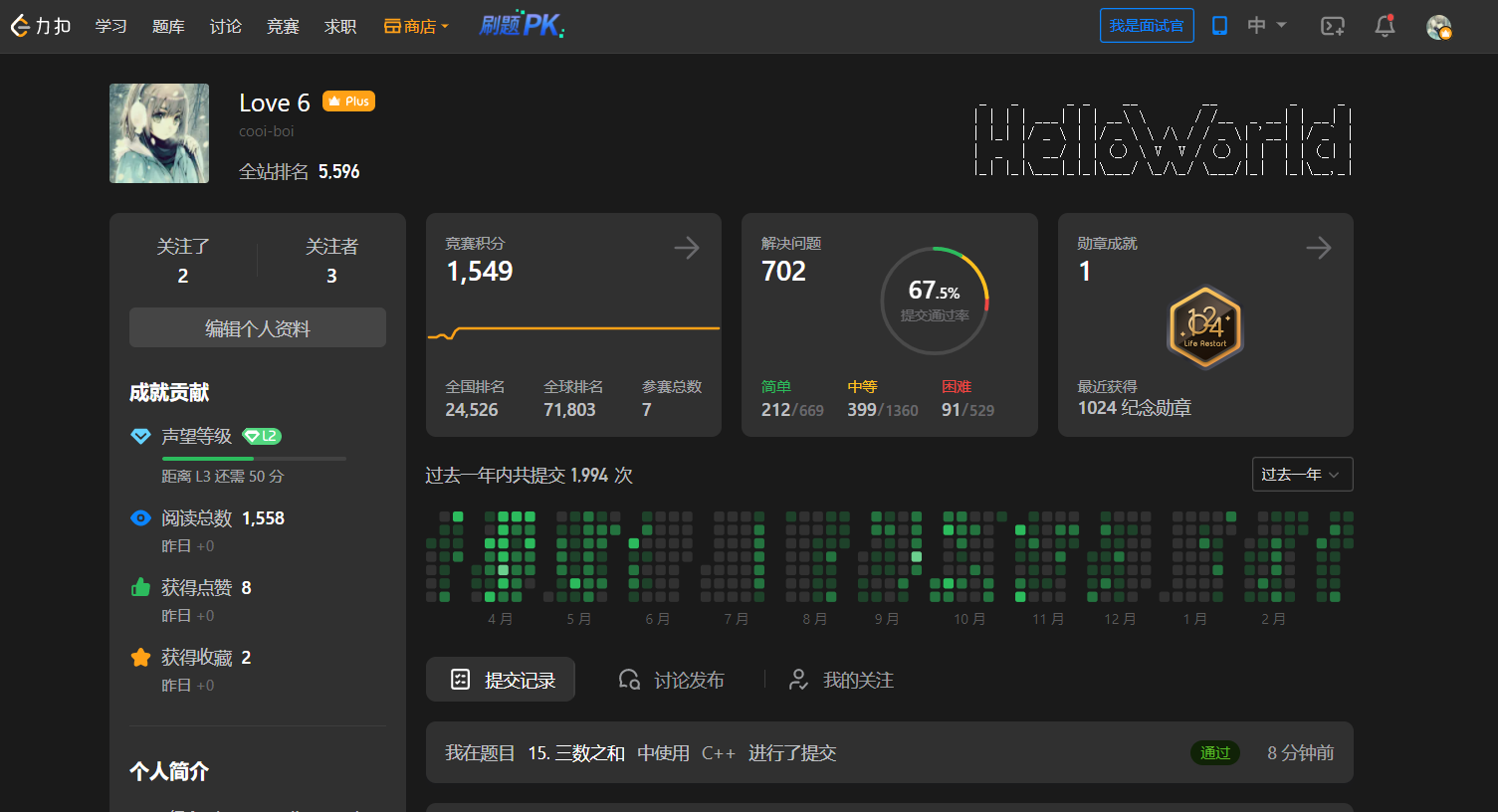The image size is (1498, 812).
Task: Click the HelloWorld ASCII art banner
Action: point(1163,139)
